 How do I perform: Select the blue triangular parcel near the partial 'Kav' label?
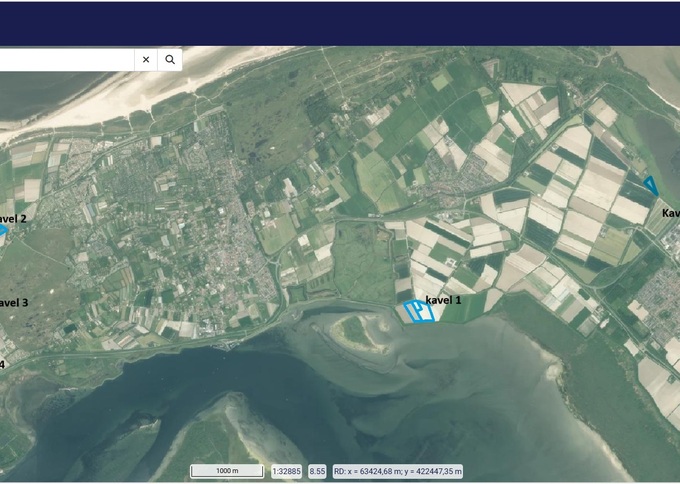click(x=651, y=186)
